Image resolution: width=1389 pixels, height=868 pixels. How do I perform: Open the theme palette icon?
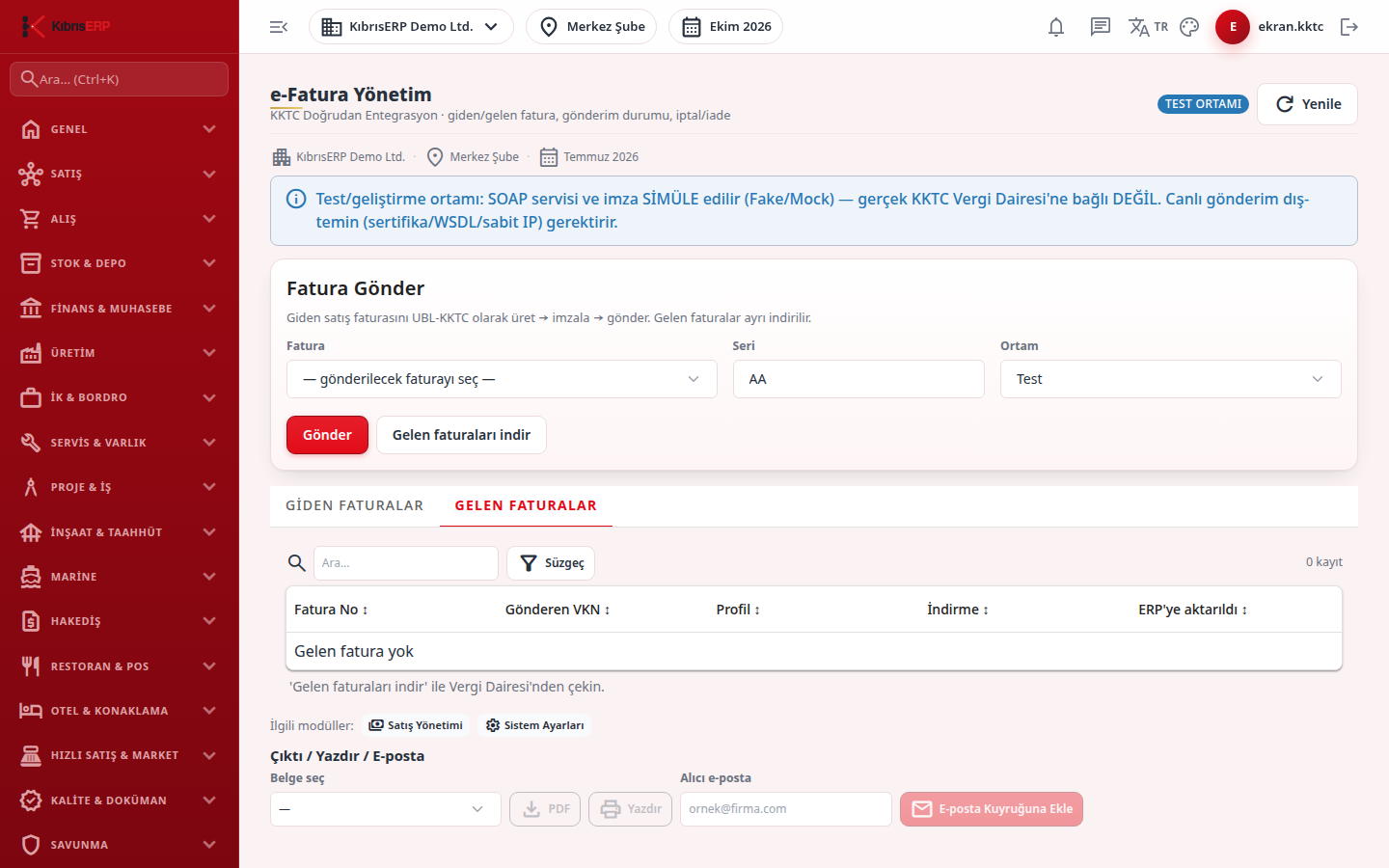point(1189,27)
